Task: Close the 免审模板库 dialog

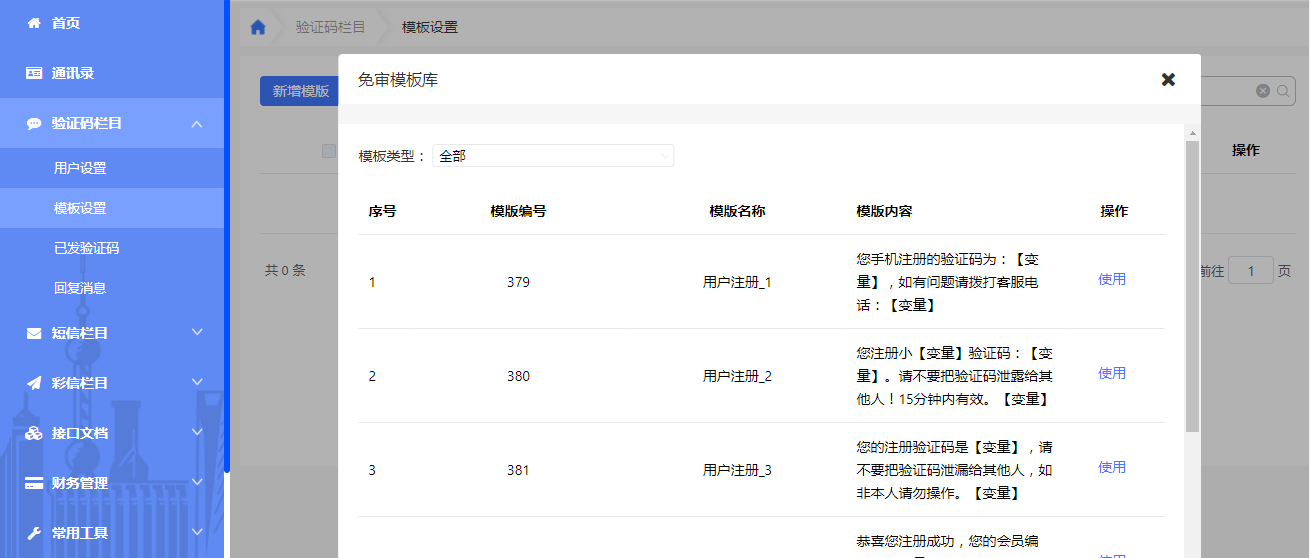Action: (x=1168, y=79)
